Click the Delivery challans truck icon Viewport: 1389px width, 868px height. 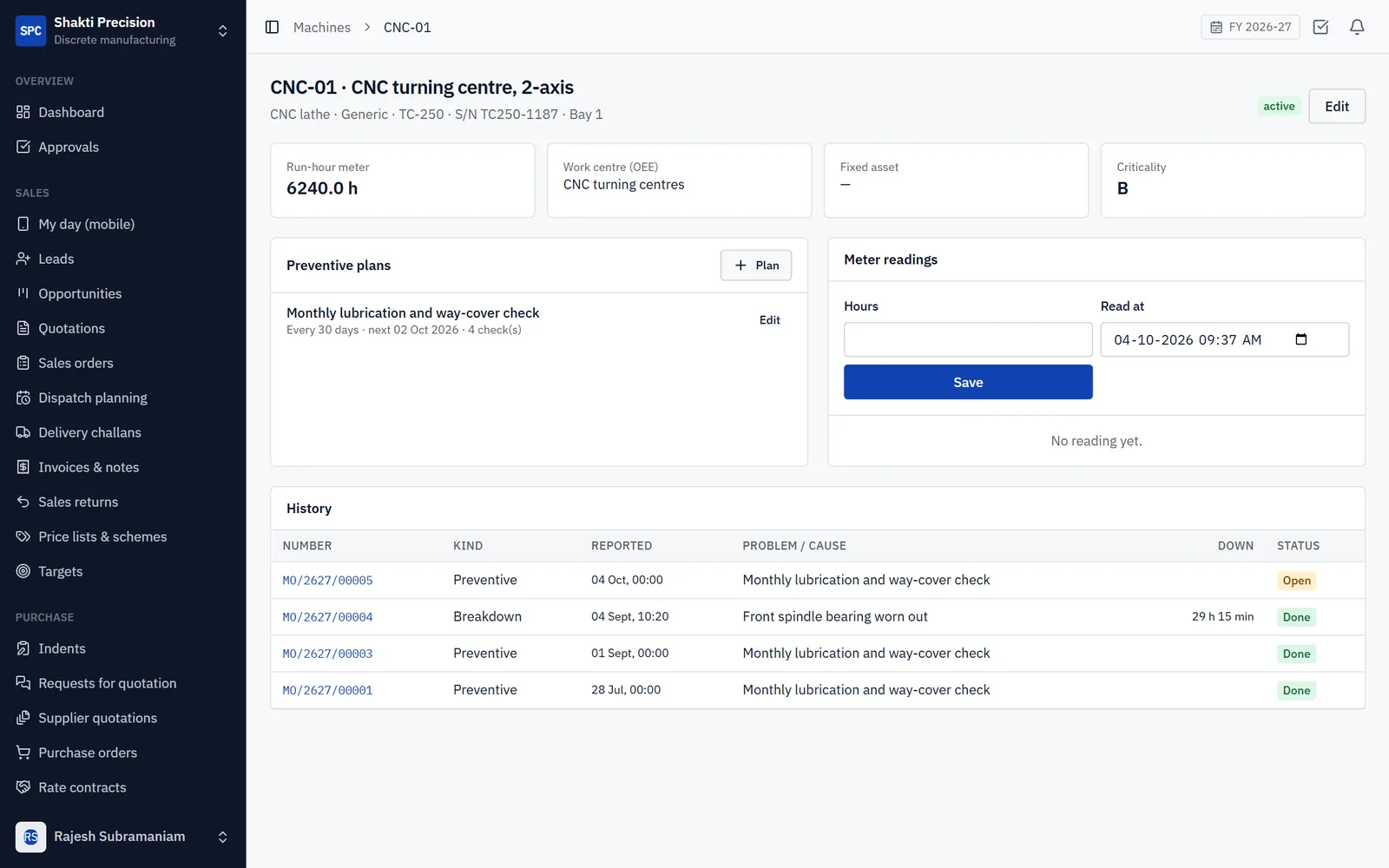click(23, 432)
